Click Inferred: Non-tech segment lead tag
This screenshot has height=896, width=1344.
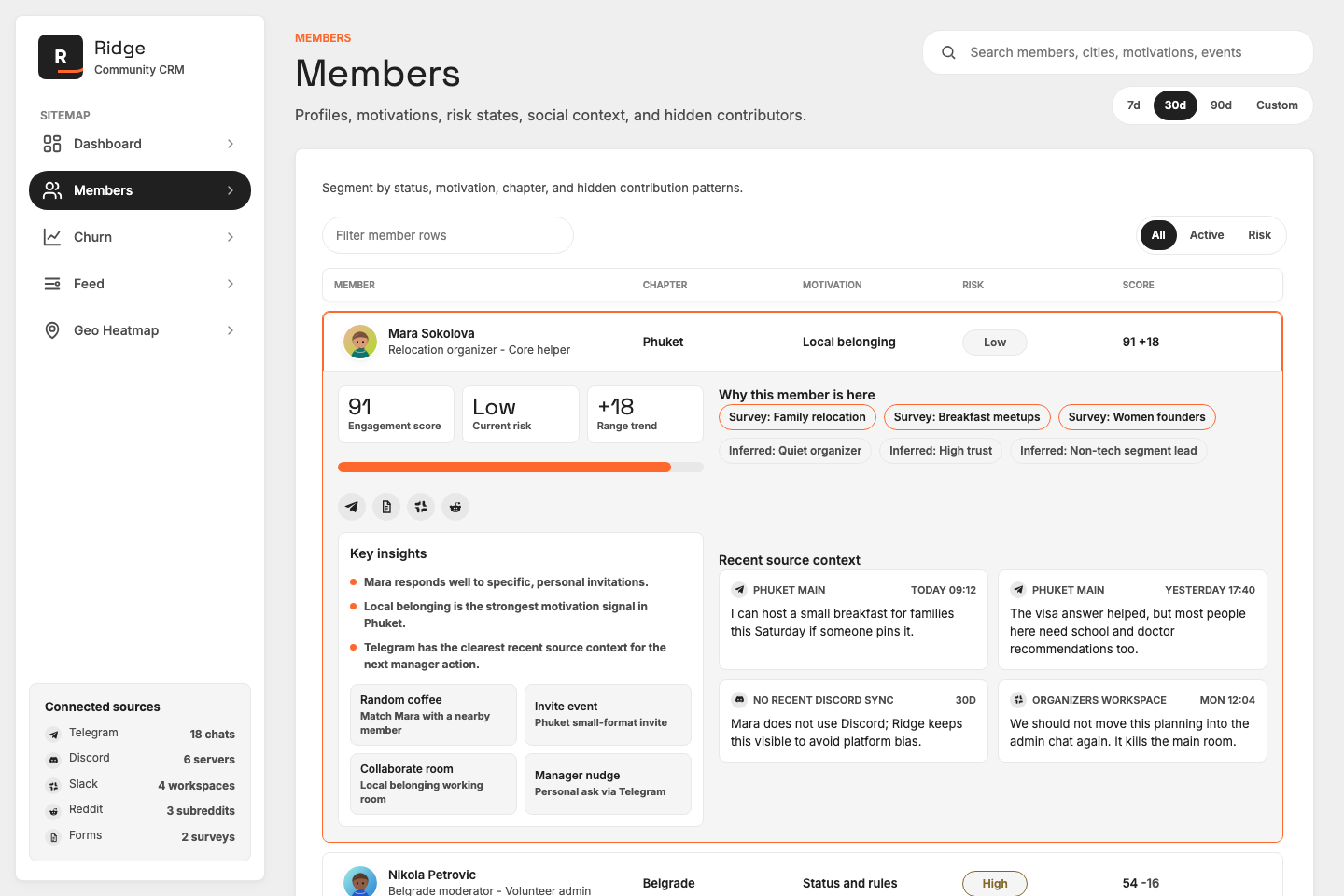point(1109,451)
